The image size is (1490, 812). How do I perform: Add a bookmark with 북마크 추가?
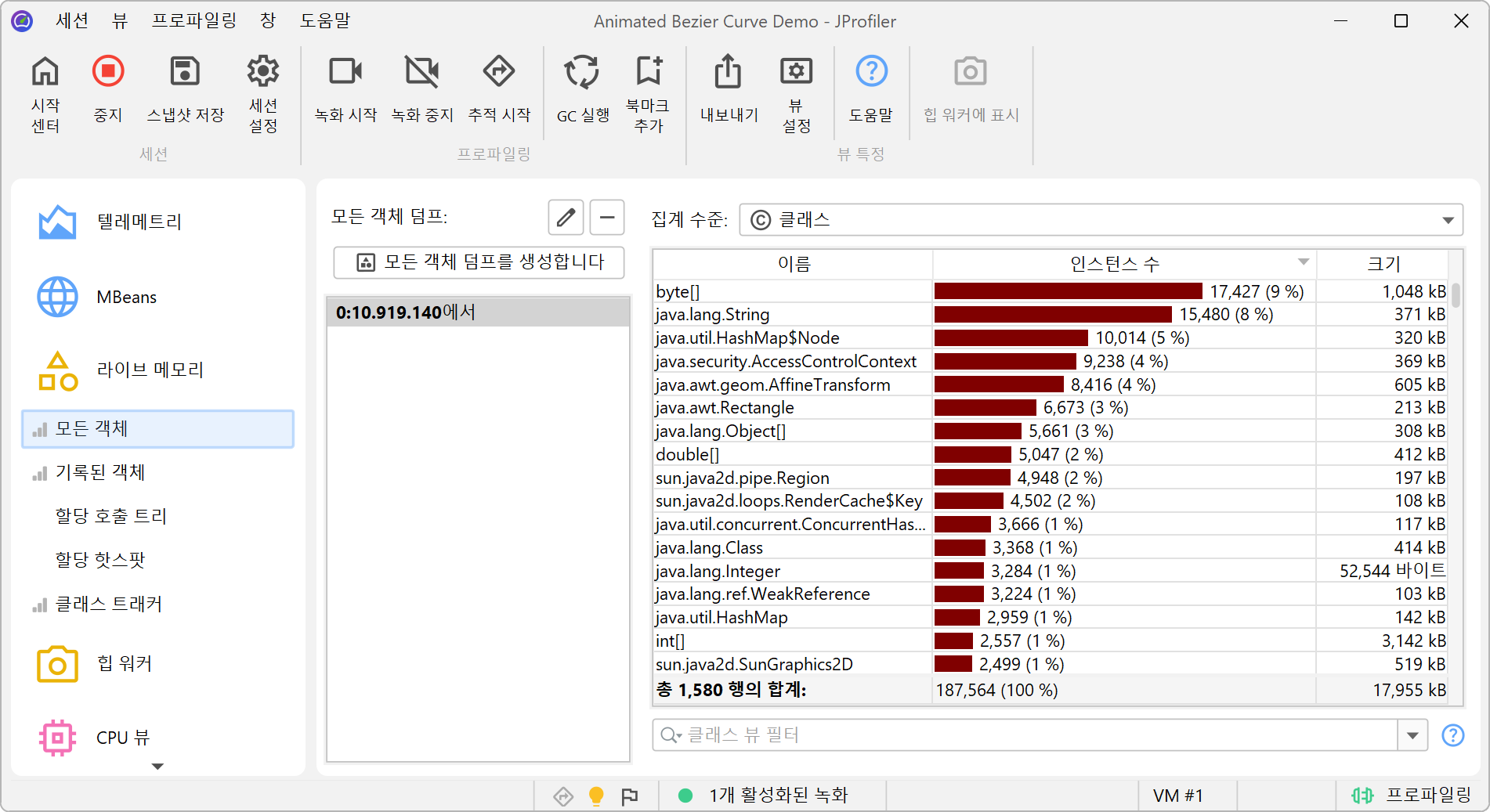[648, 72]
